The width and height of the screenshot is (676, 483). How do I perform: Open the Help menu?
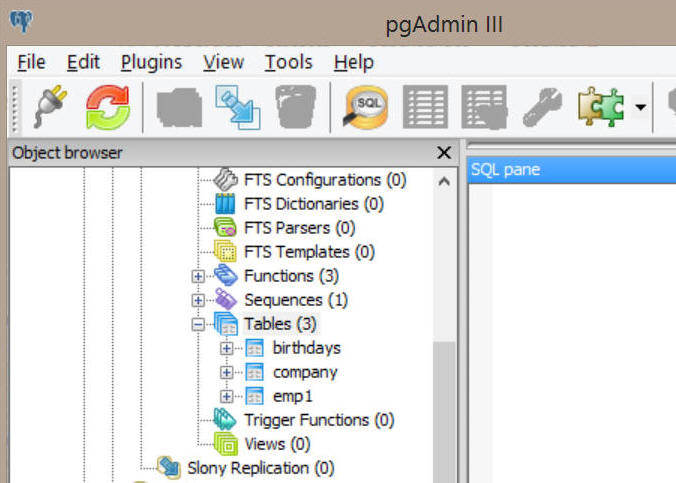coord(354,63)
